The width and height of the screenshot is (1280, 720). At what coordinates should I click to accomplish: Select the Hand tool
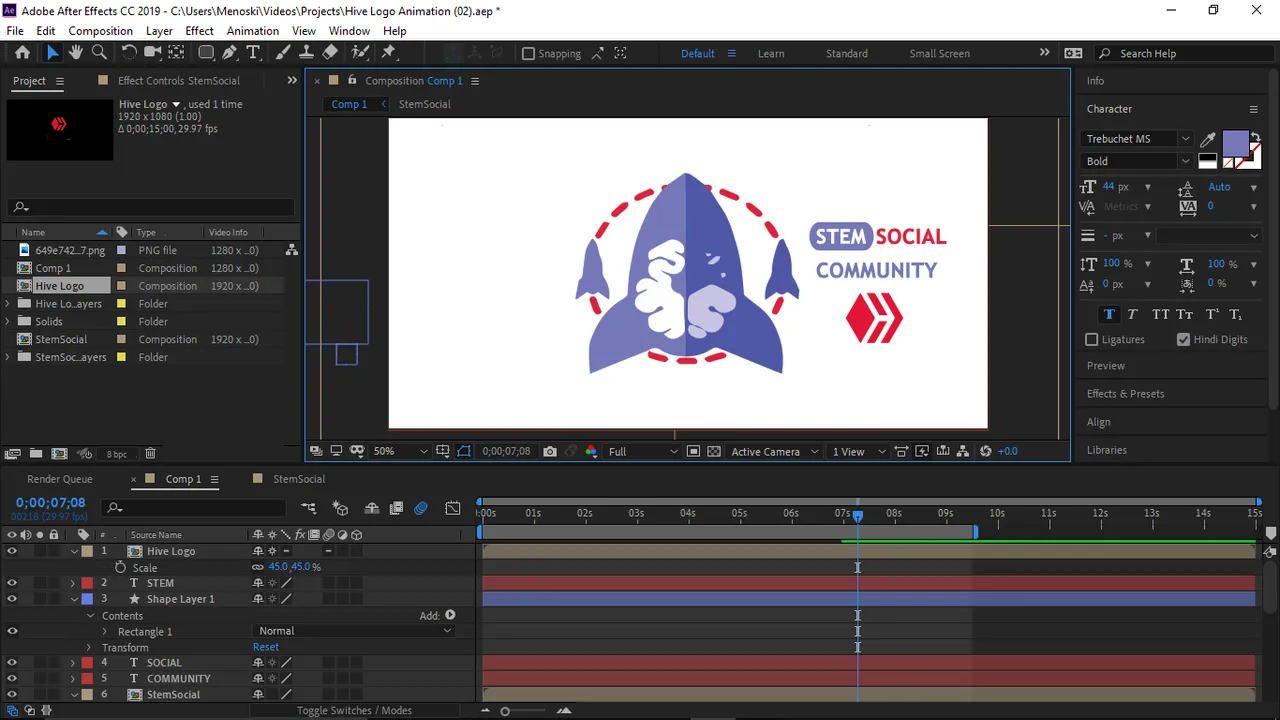tap(75, 53)
